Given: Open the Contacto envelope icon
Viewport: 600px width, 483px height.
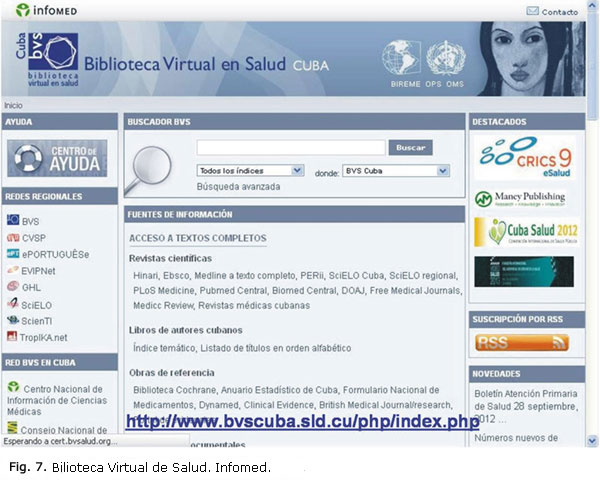Looking at the screenshot, I should point(533,11).
